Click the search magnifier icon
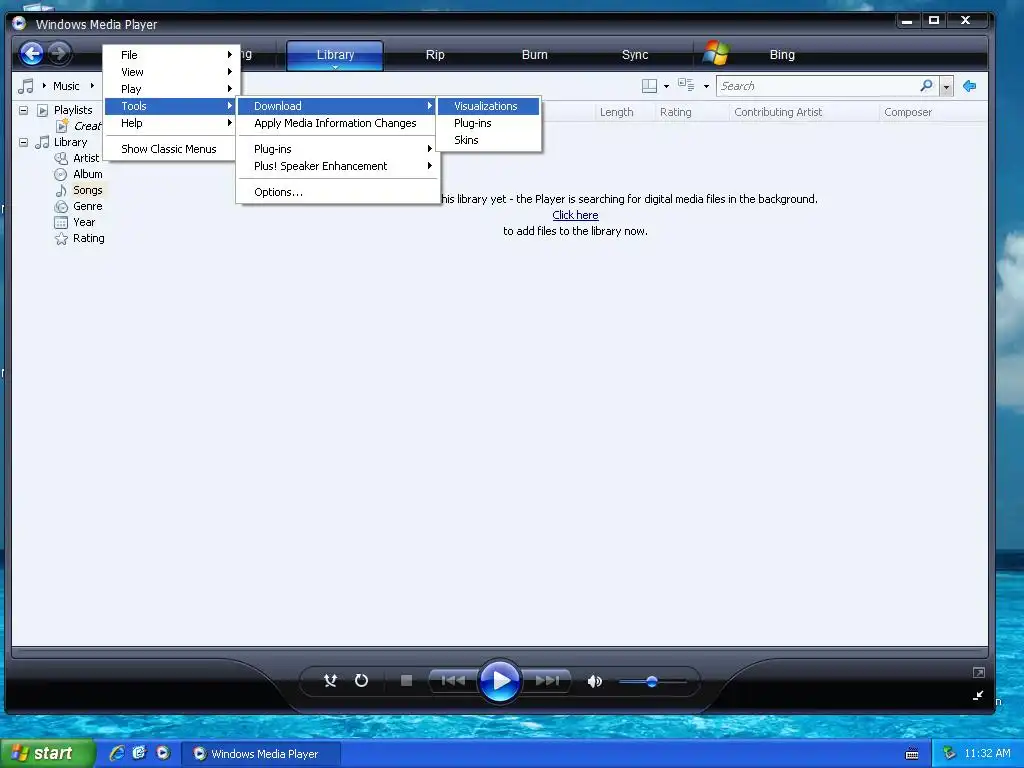Viewport: 1024px width, 768px height. [x=926, y=86]
